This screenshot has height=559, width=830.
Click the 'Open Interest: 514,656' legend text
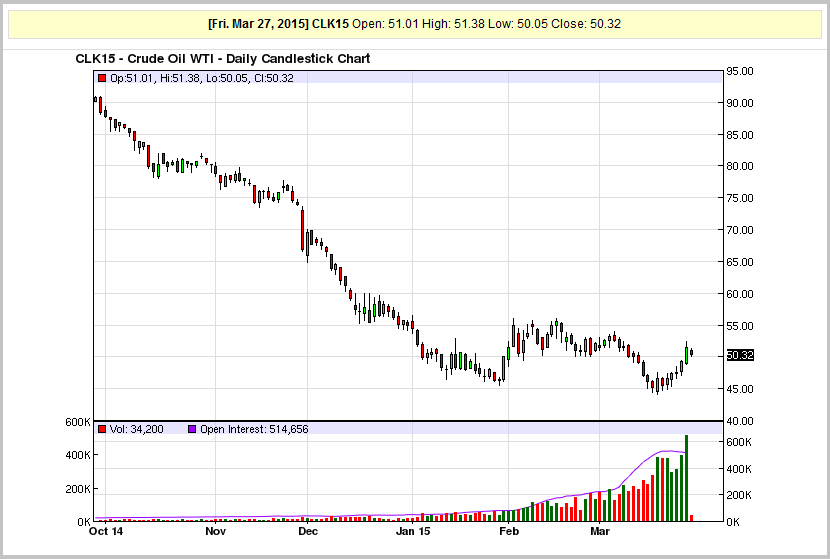tap(254, 429)
